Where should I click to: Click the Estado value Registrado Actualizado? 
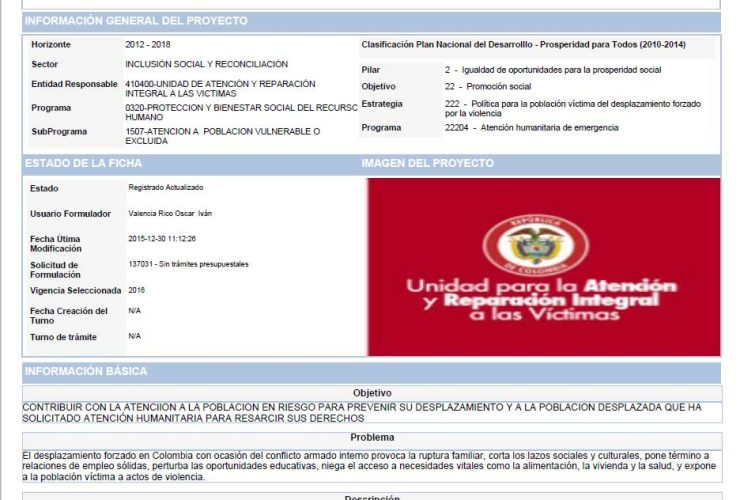(166, 187)
